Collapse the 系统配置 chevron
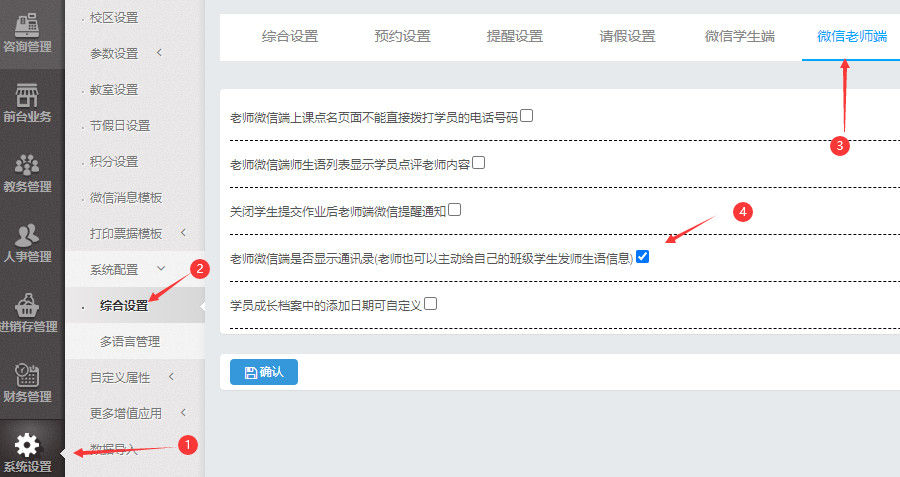The height and width of the screenshot is (477, 900). pyautogui.click(x=161, y=269)
